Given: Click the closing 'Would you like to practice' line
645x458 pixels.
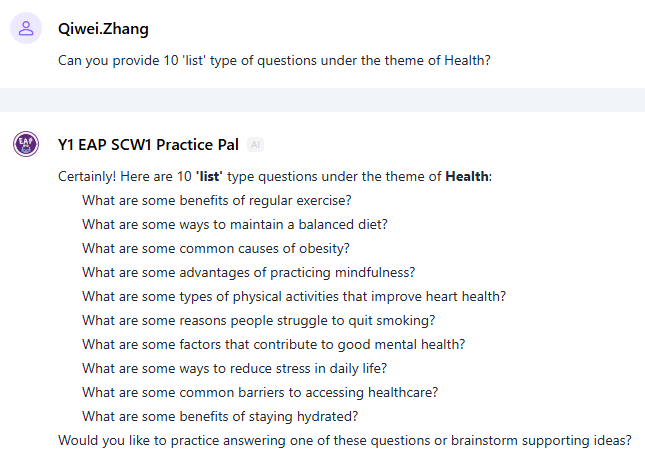Looking at the screenshot, I should [x=345, y=440].
